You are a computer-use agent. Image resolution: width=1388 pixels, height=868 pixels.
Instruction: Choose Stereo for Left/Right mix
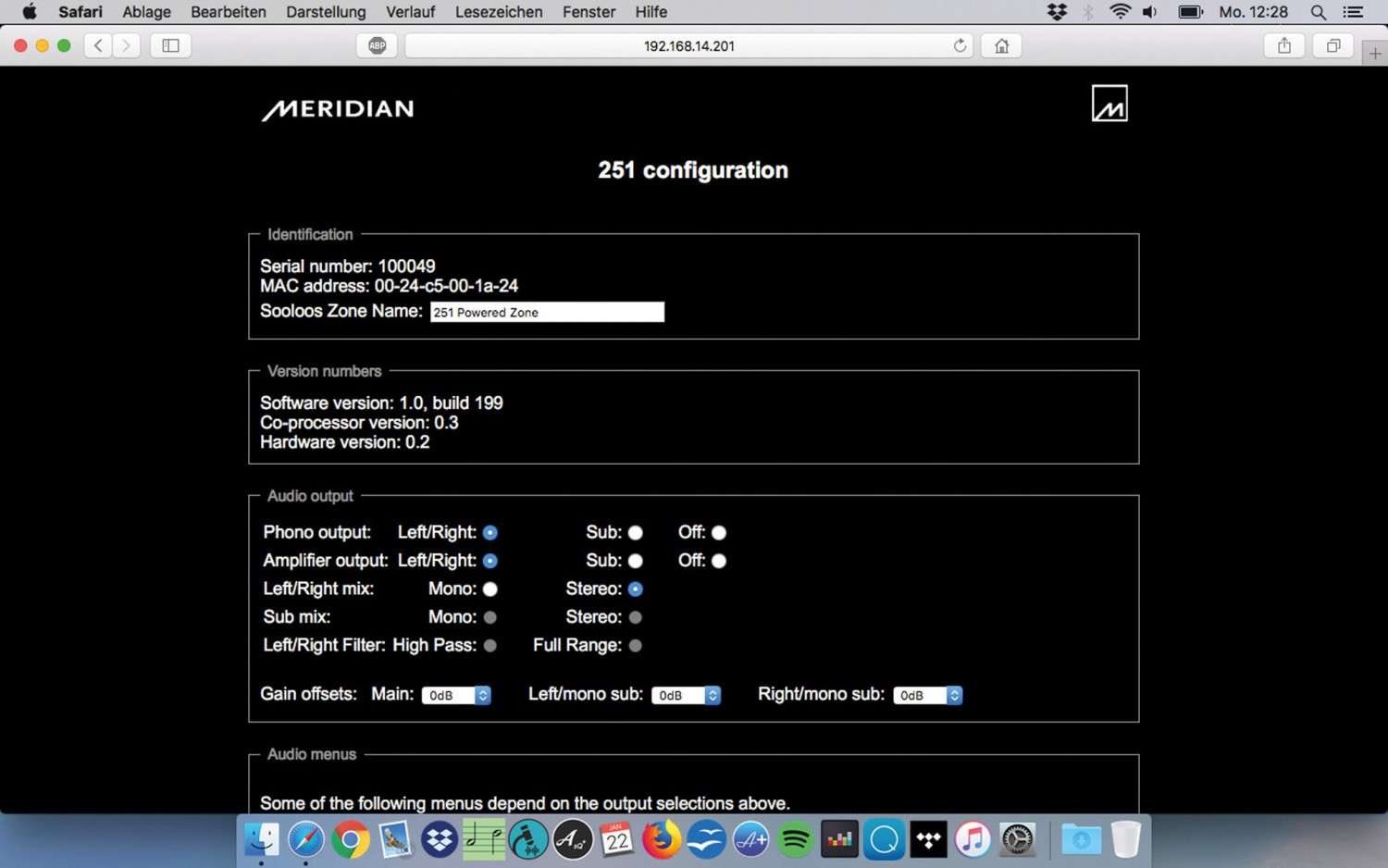[x=636, y=589]
